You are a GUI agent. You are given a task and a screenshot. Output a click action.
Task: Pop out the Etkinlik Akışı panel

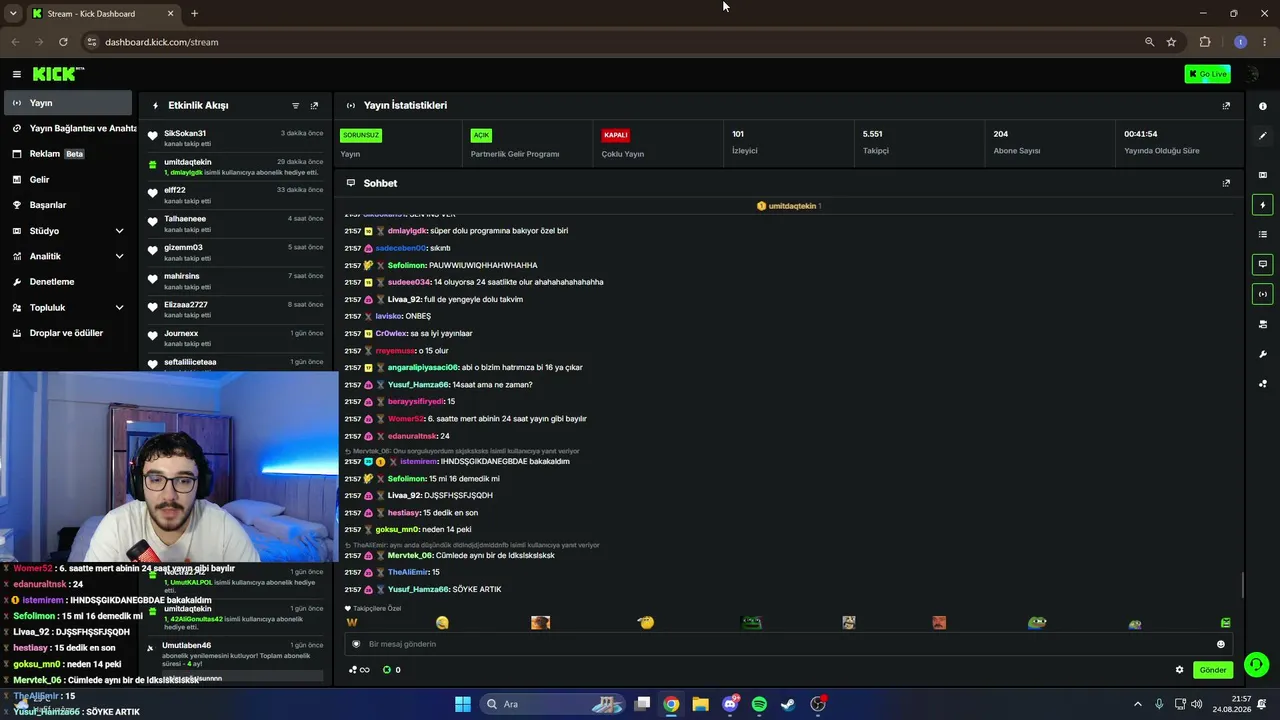coord(314,105)
